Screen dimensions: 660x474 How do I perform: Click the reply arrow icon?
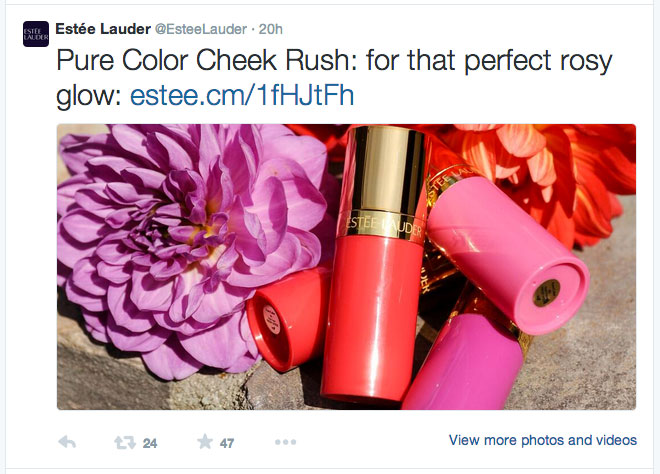coord(67,442)
